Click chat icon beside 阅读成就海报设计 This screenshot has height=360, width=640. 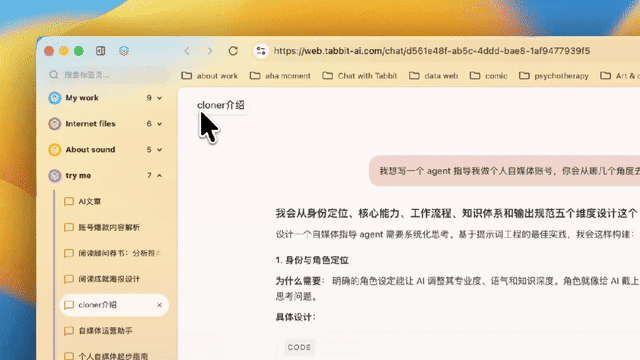[x=69, y=279]
